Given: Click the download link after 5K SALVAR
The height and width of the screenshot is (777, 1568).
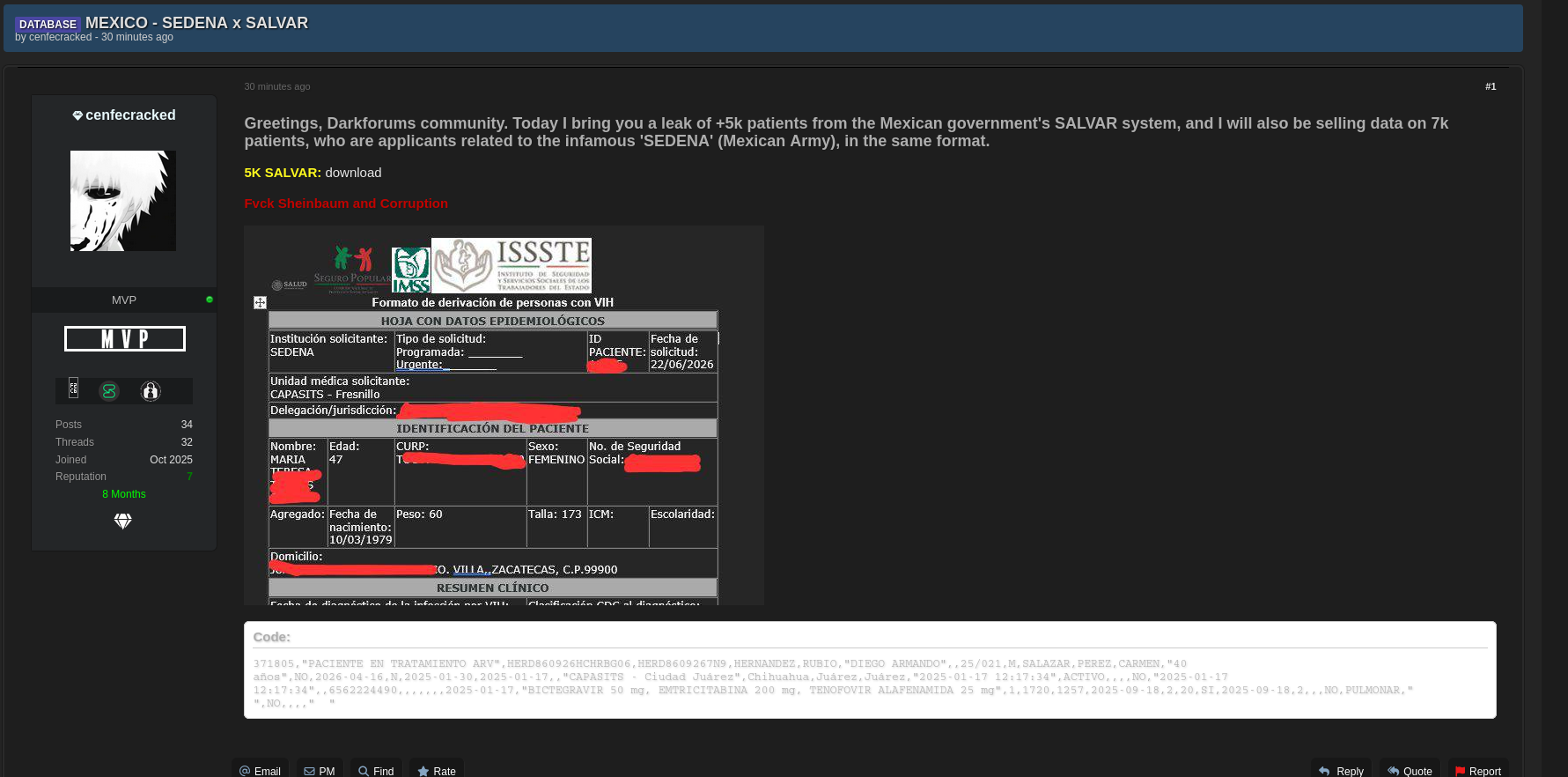Looking at the screenshot, I should tap(353, 173).
